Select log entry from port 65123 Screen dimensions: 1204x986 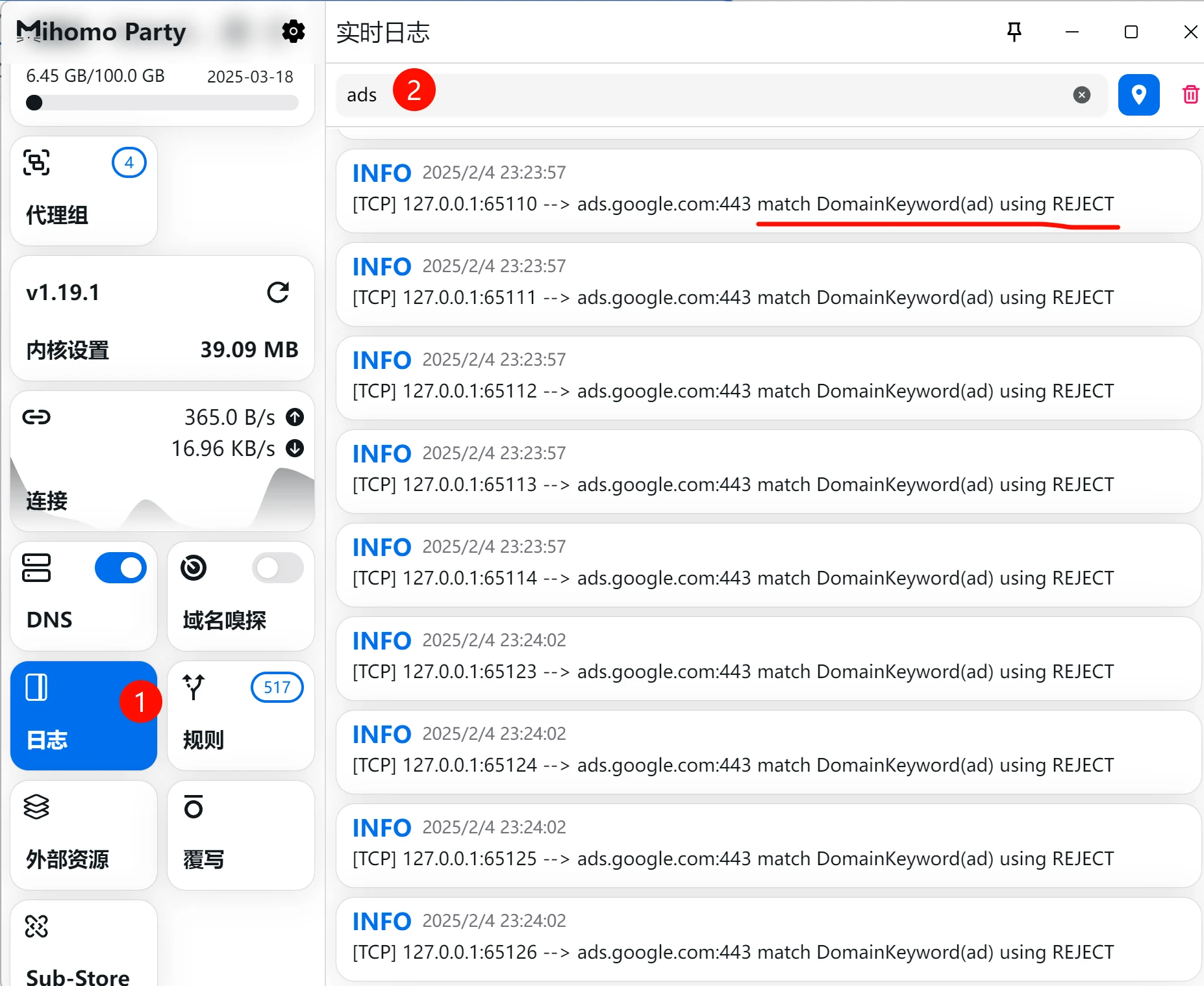coord(768,659)
